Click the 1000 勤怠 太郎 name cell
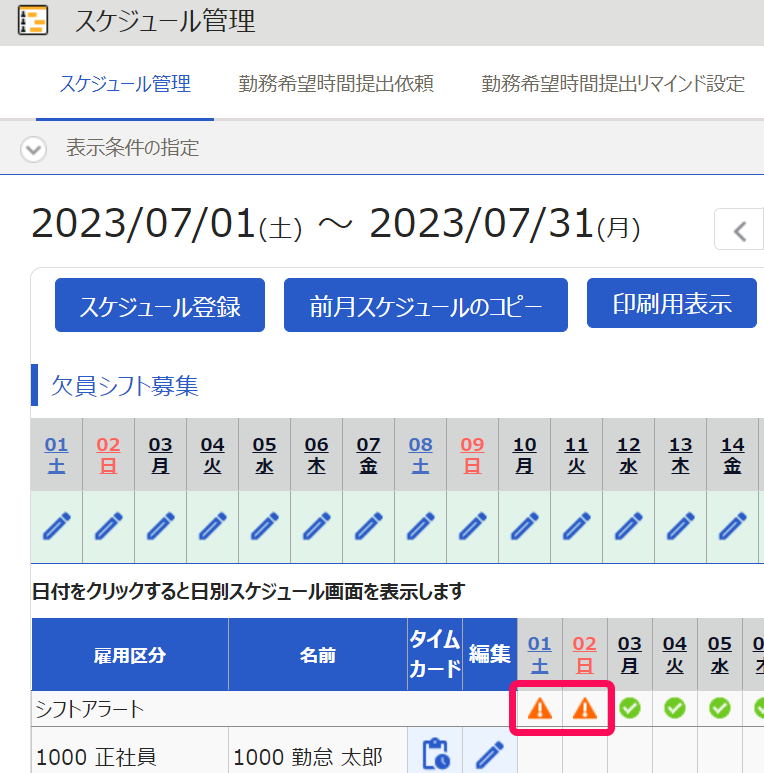Screen dimensions: 764x773 pos(318,750)
